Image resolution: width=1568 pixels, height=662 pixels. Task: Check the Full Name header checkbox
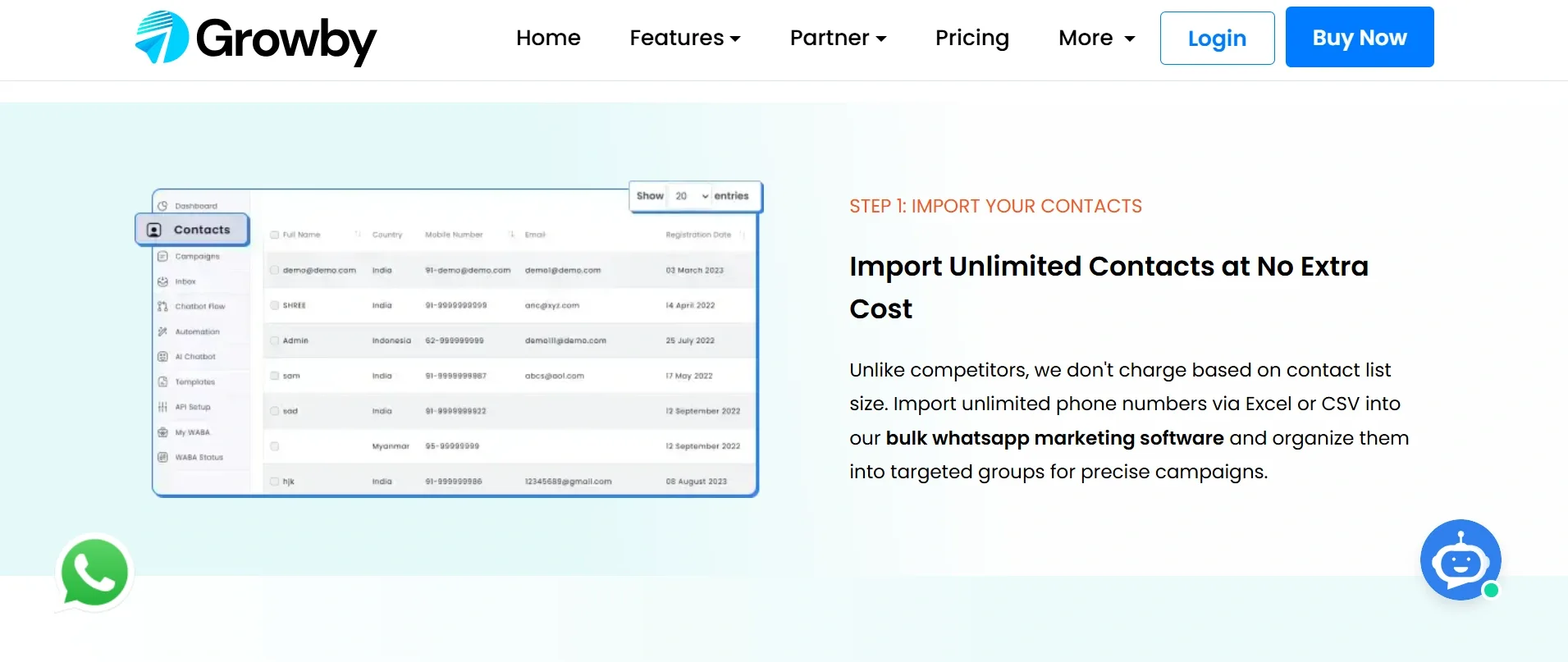[x=275, y=235]
